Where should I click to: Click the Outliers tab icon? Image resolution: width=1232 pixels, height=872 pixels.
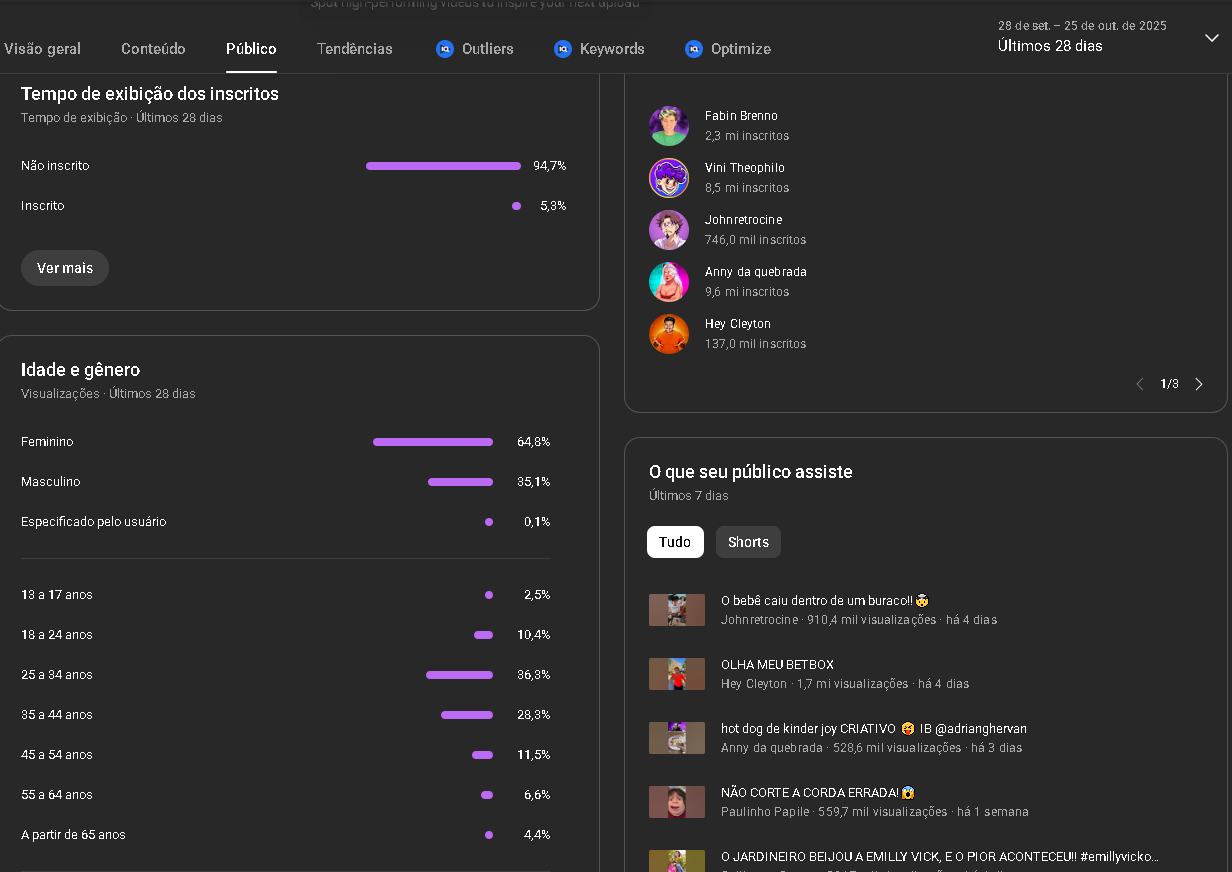coord(445,49)
